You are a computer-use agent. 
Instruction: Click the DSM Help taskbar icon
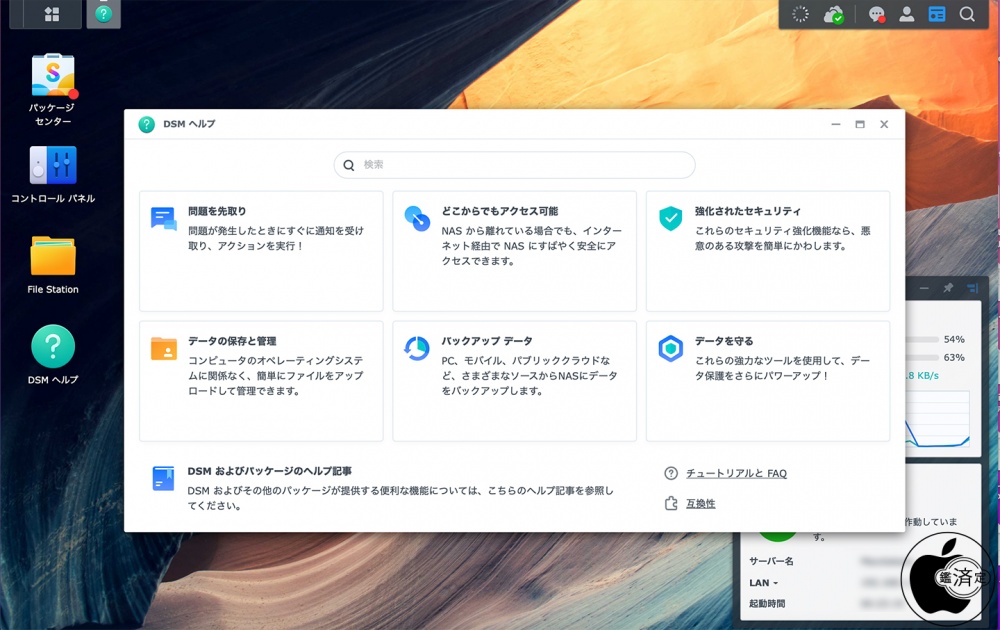tap(103, 14)
